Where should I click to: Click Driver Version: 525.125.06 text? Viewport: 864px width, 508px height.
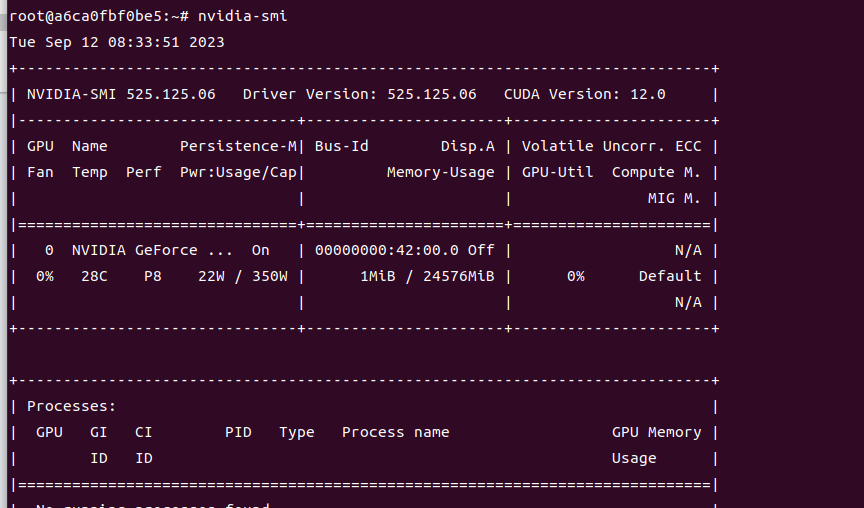coord(359,94)
